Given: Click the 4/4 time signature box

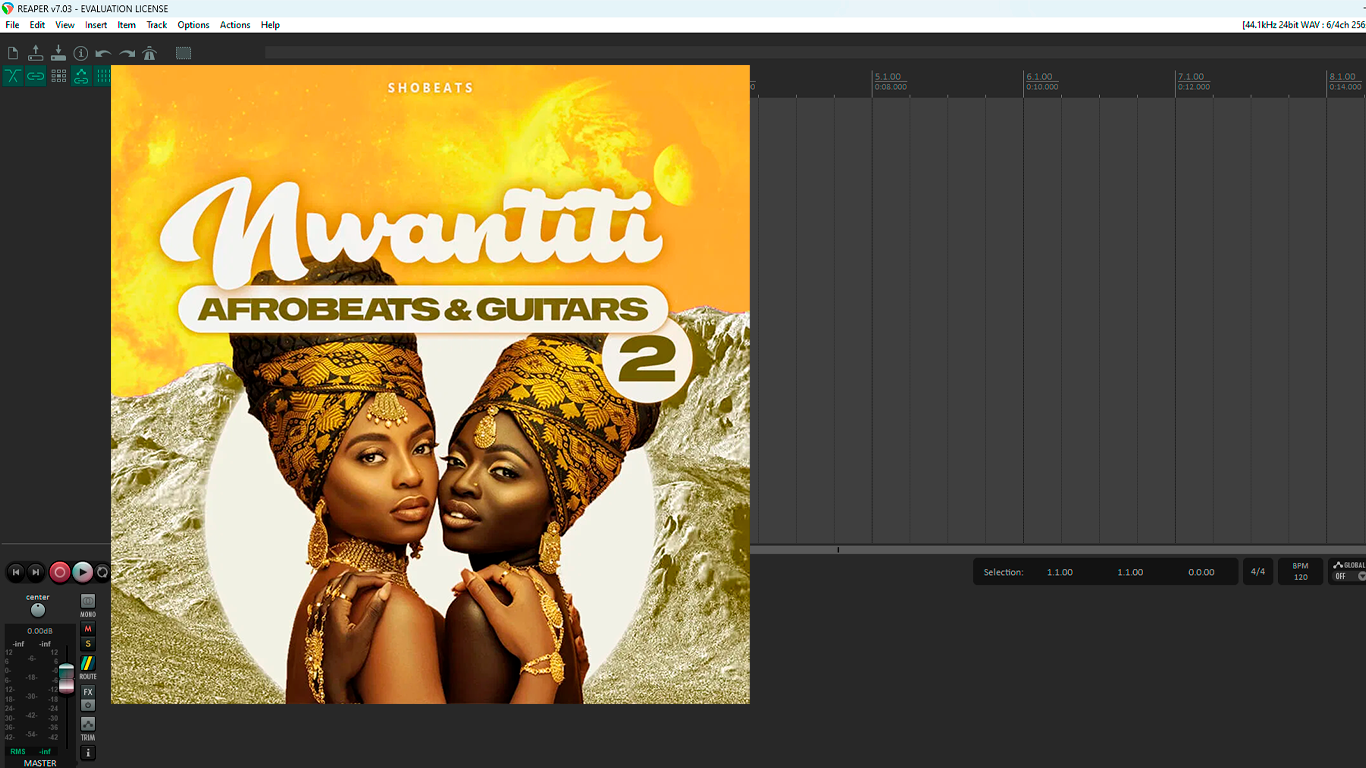Looking at the screenshot, I should (1258, 572).
